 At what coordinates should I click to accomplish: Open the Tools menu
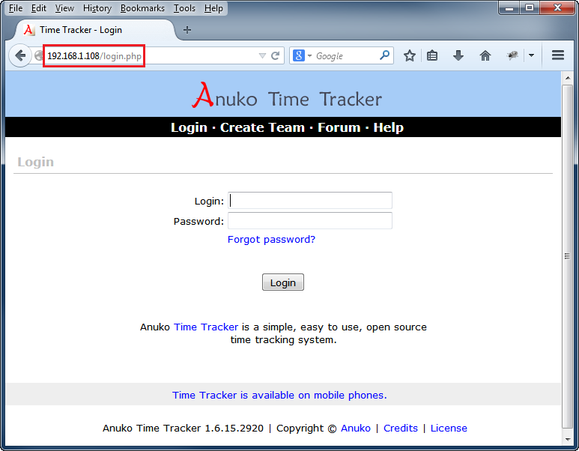tap(184, 8)
